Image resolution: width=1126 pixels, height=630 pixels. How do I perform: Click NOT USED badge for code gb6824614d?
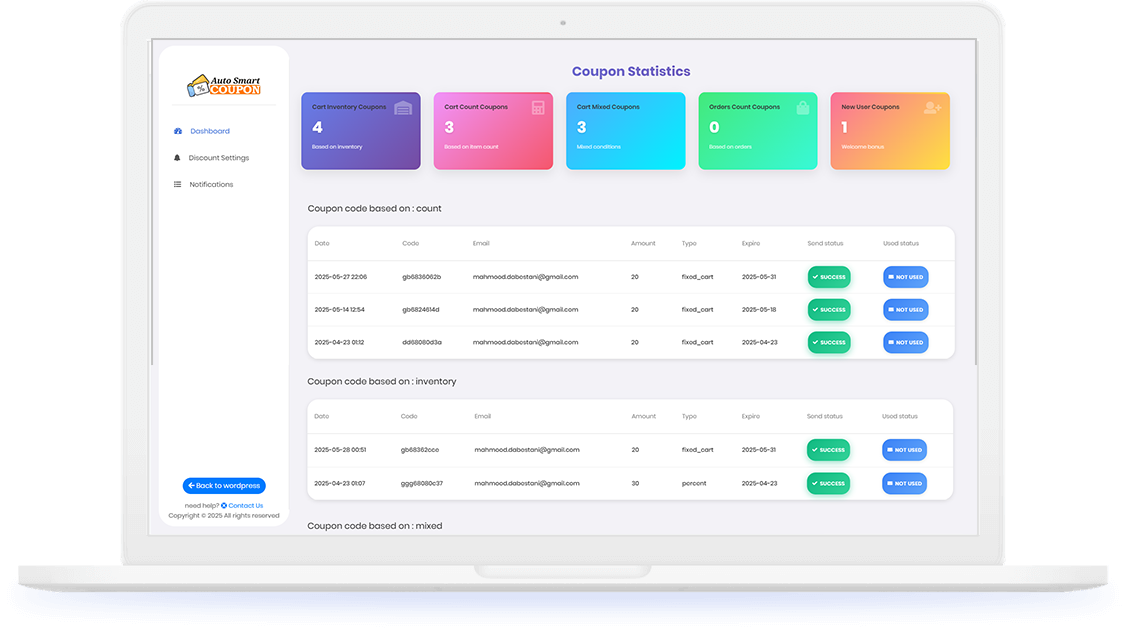tap(906, 310)
